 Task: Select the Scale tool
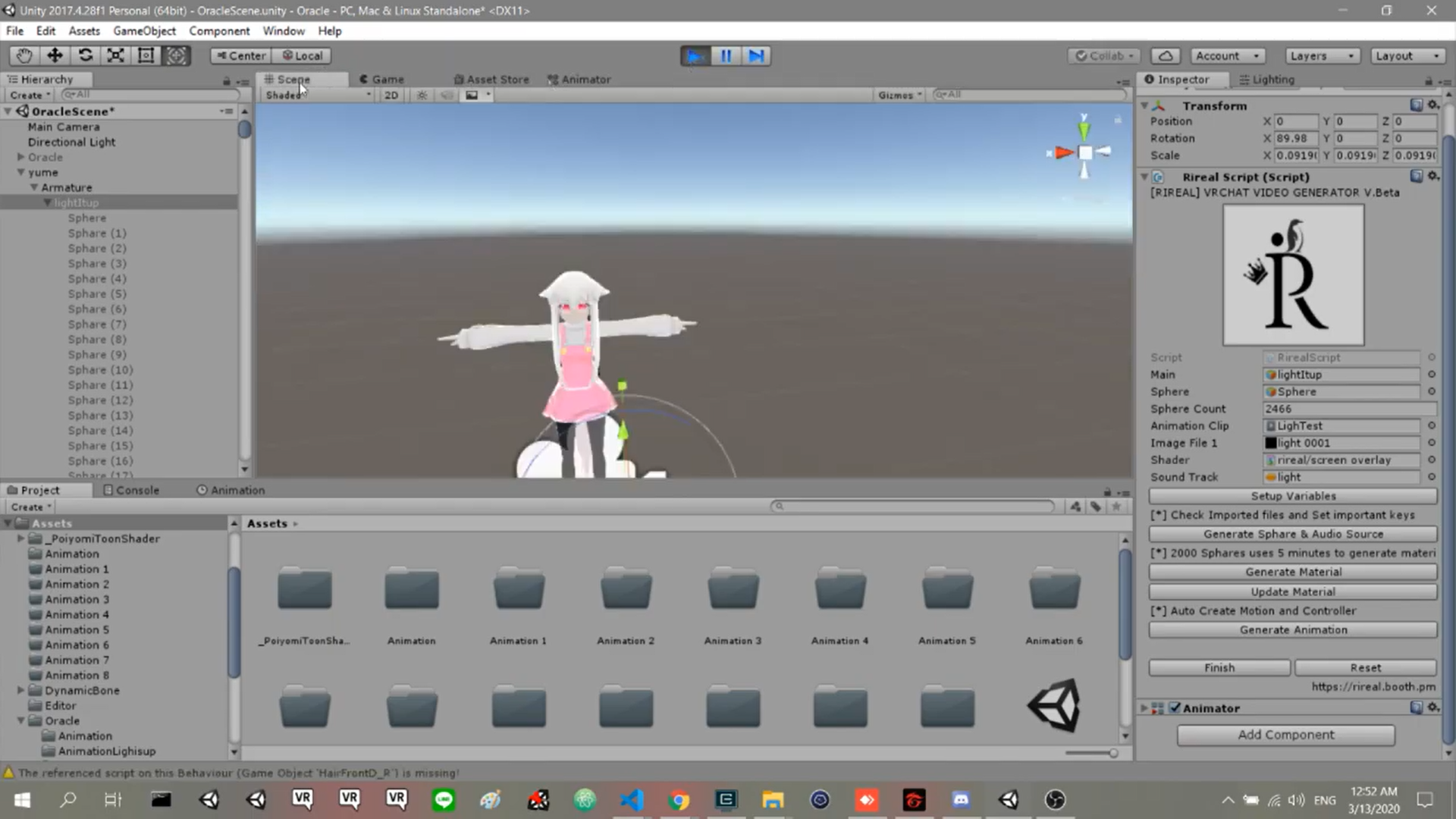tap(115, 55)
